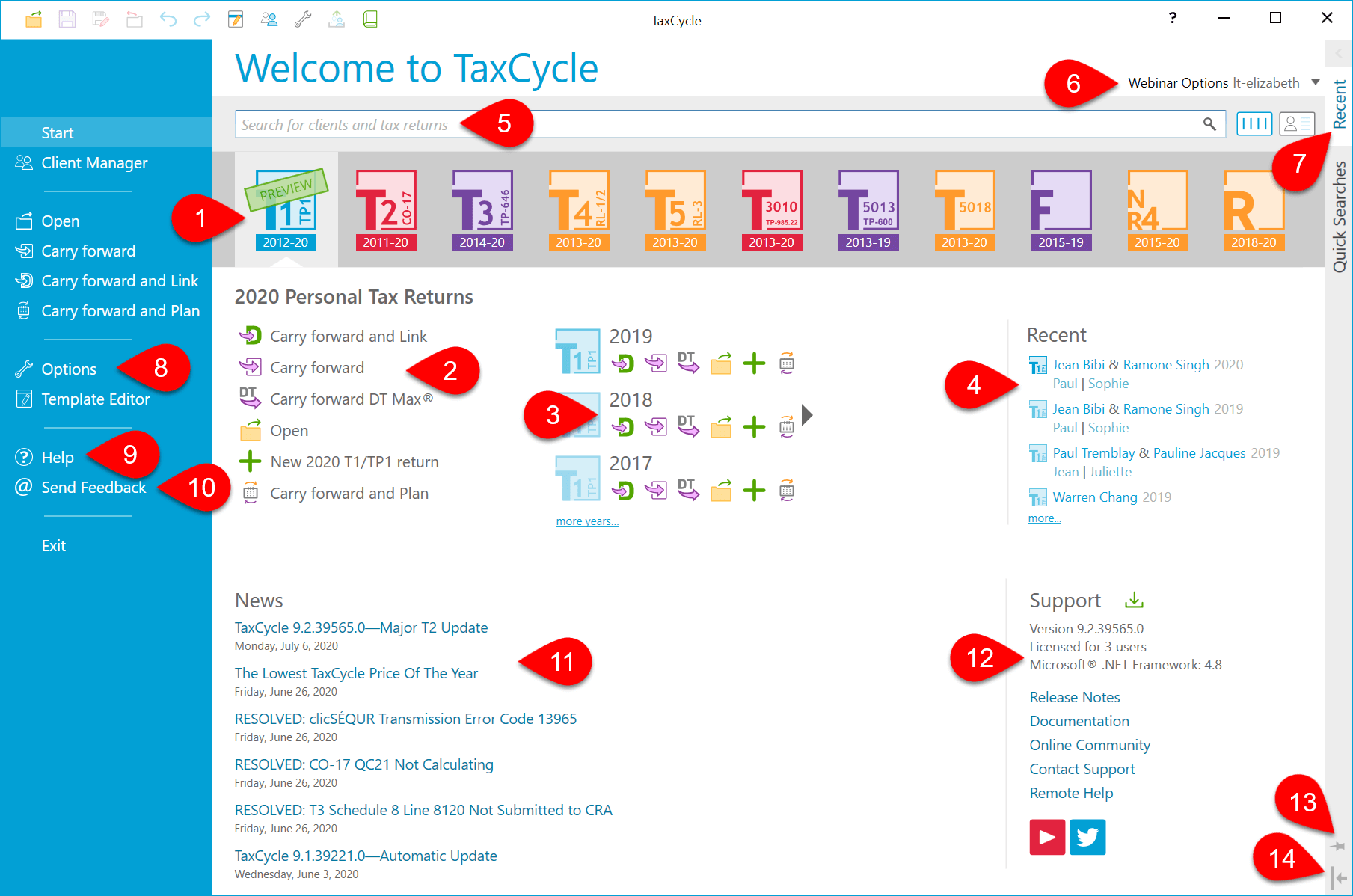1353x896 pixels.
Task: Click the 2019 T1 TP1 year thumbnail
Action: (x=577, y=351)
